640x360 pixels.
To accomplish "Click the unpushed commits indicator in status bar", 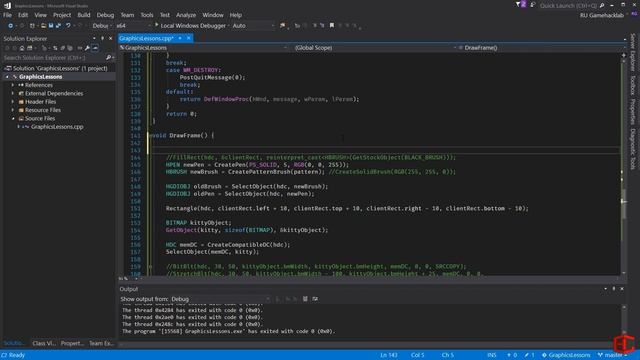I will tap(512, 355).
